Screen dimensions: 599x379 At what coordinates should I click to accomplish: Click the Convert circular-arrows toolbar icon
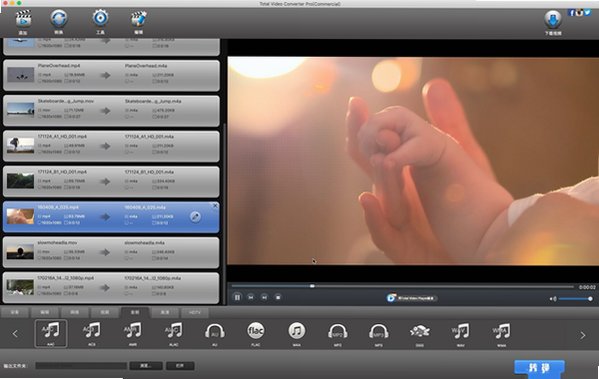point(58,18)
